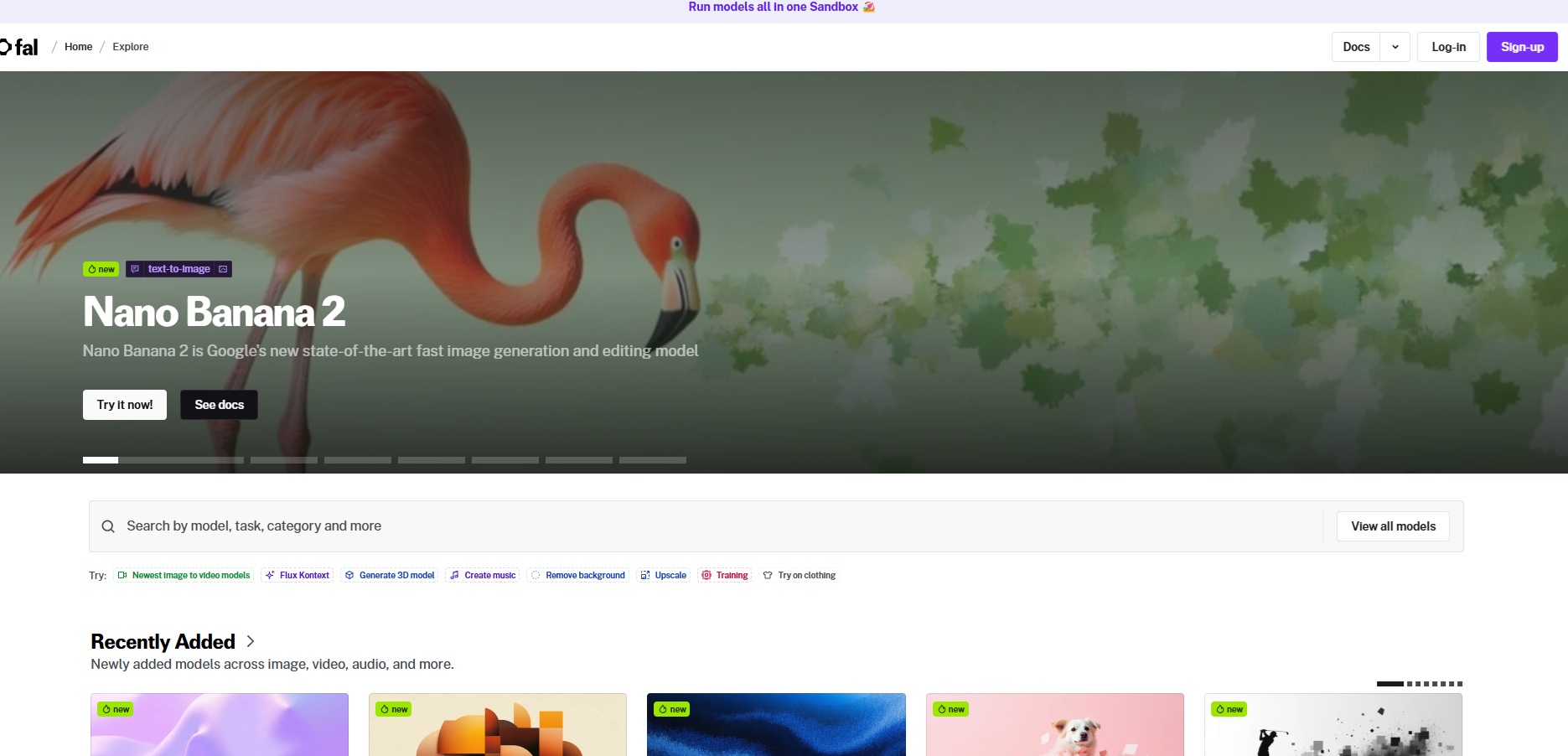This screenshot has width=1568, height=756.
Task: Click the Training chip icon
Action: coord(706,575)
